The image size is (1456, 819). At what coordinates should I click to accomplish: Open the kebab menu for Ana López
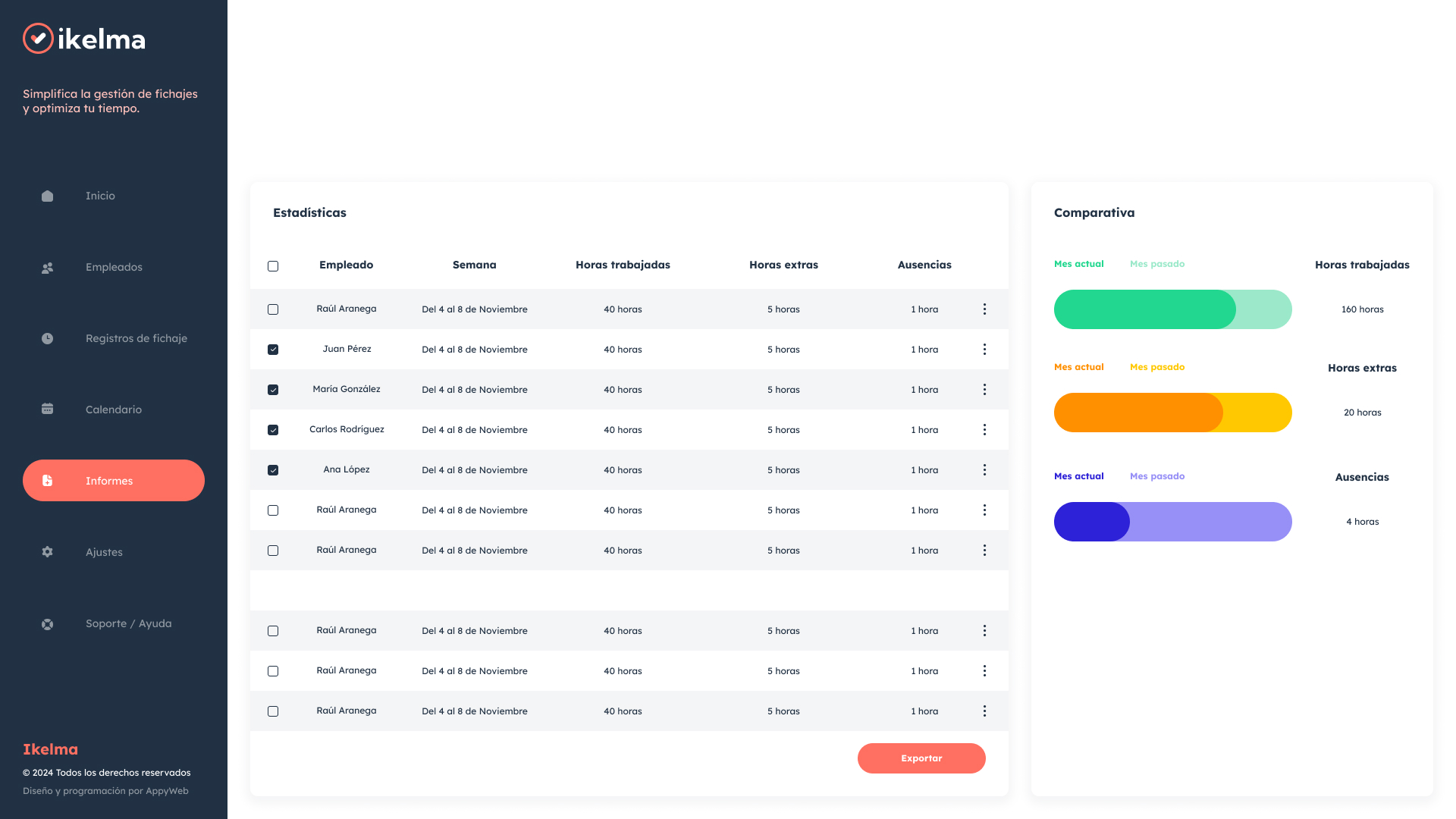coord(984,469)
